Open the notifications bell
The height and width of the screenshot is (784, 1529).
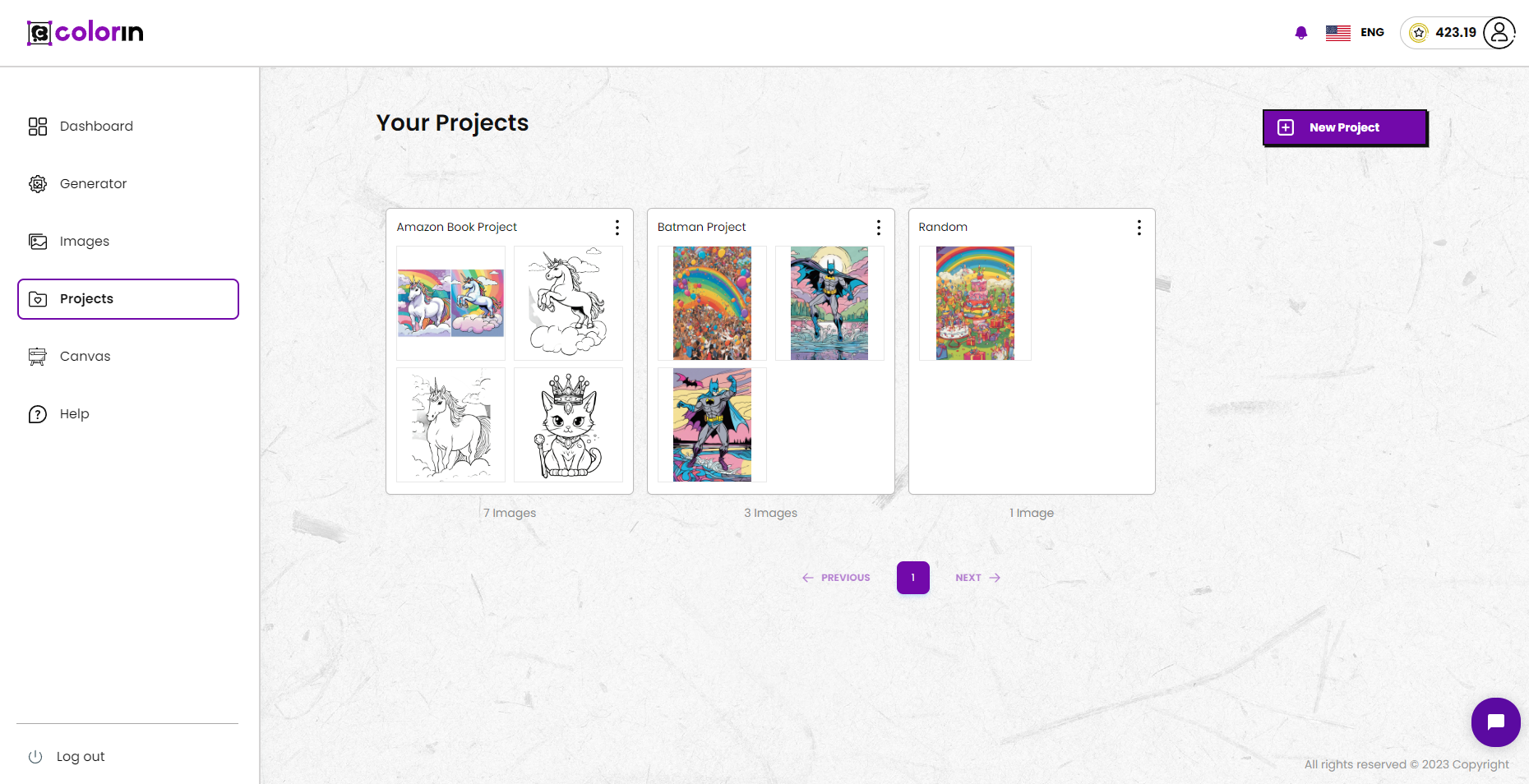click(1300, 33)
